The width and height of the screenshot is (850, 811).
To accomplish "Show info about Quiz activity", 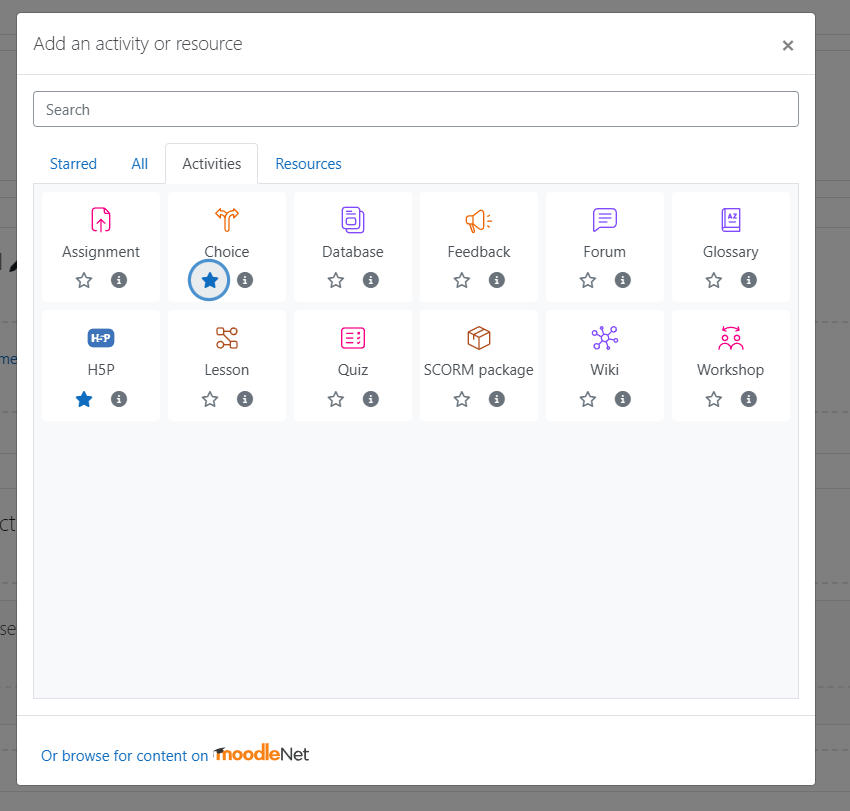I will tap(371, 399).
